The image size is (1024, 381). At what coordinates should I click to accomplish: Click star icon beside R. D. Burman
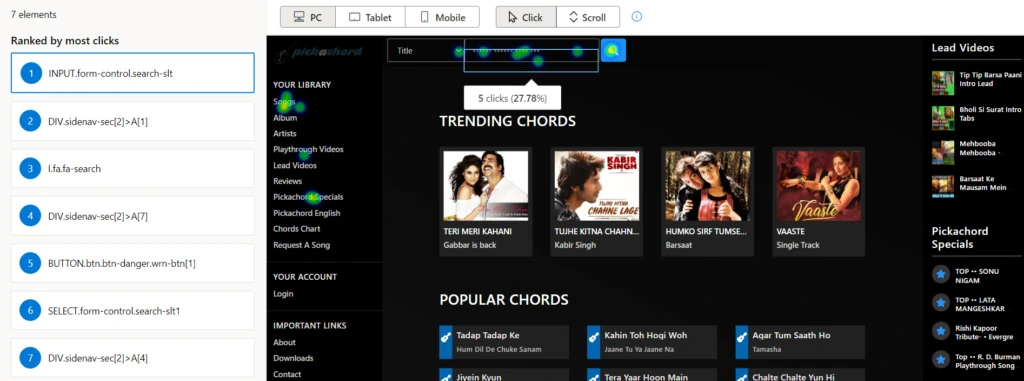click(940, 358)
